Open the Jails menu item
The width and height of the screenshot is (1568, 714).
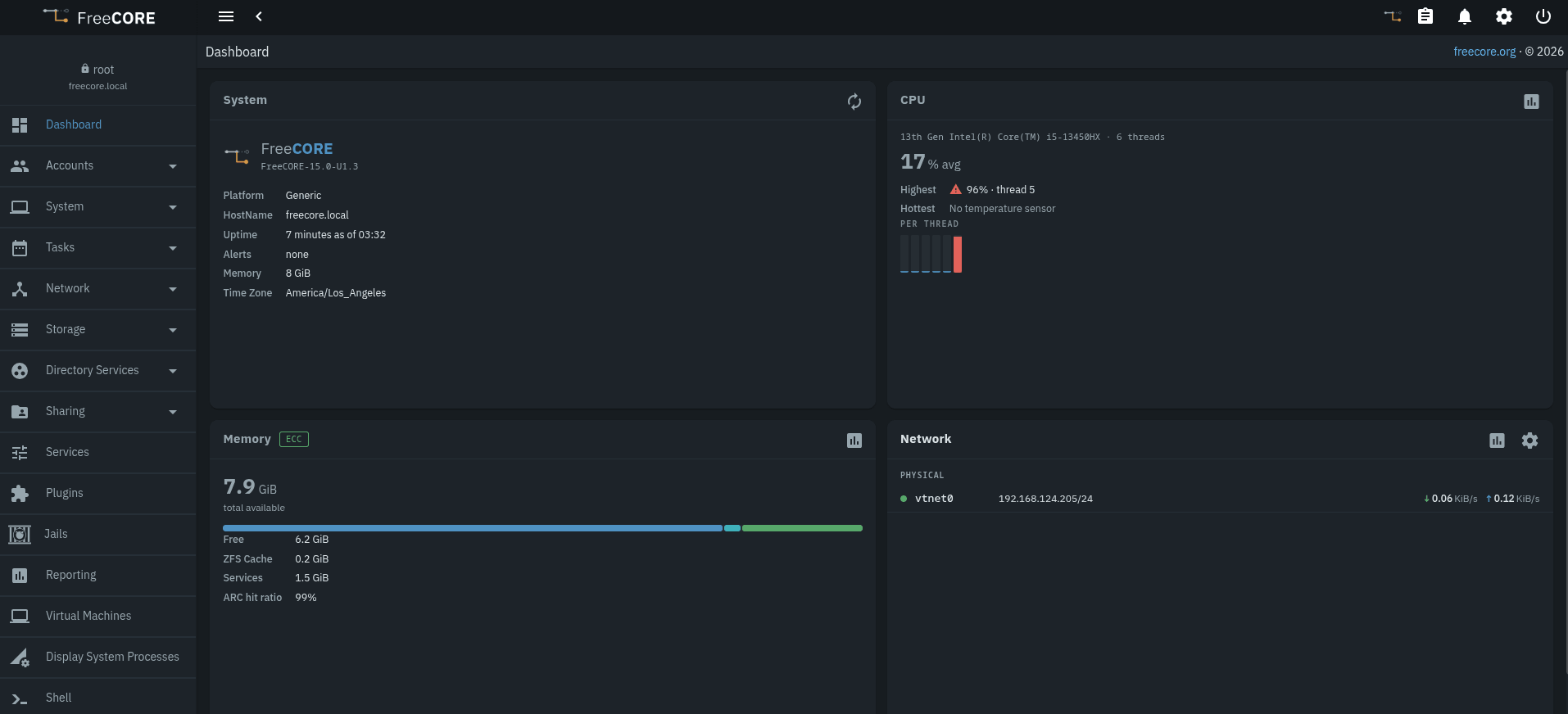(x=98, y=535)
